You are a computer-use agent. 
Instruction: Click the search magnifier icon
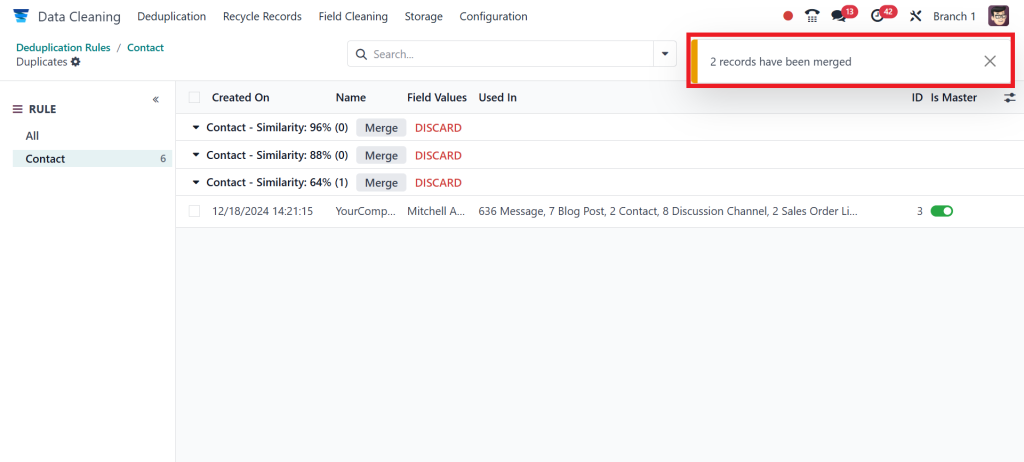pyautogui.click(x=361, y=54)
